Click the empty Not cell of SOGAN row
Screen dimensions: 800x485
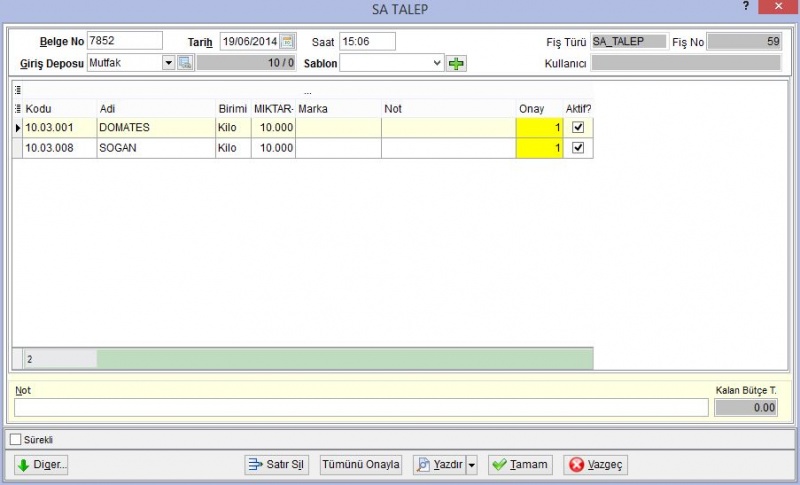coord(448,148)
